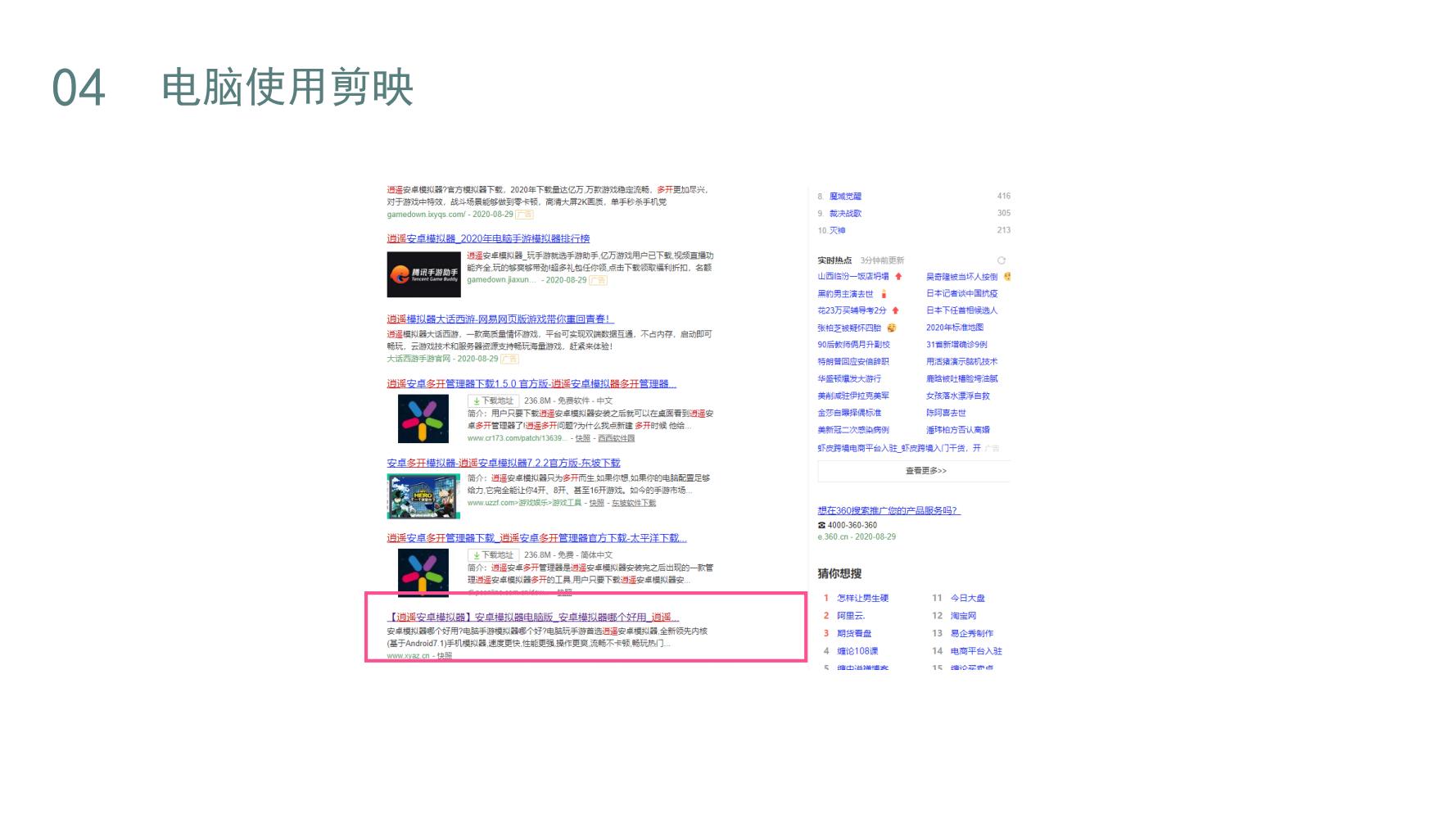Click the Tencent Game Buddy thumbnail image
This screenshot has height=819, width=1456.
click(422, 274)
